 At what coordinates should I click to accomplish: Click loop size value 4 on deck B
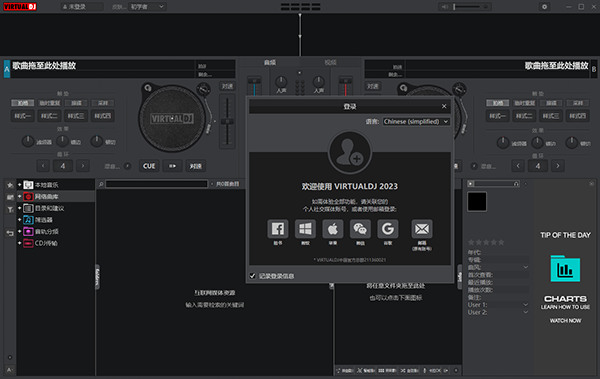tap(538, 166)
